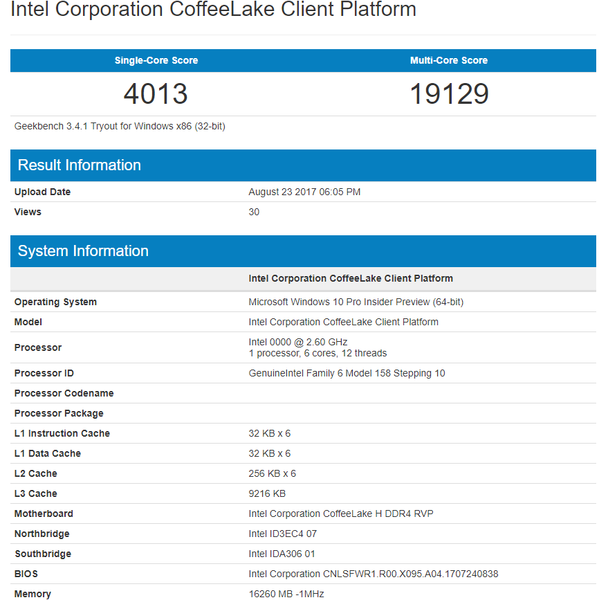Click the BIOS version 'CNLSFWR1.R00.X095.A04.1707240838'
This screenshot has height=600, width=599.
(x=411, y=574)
